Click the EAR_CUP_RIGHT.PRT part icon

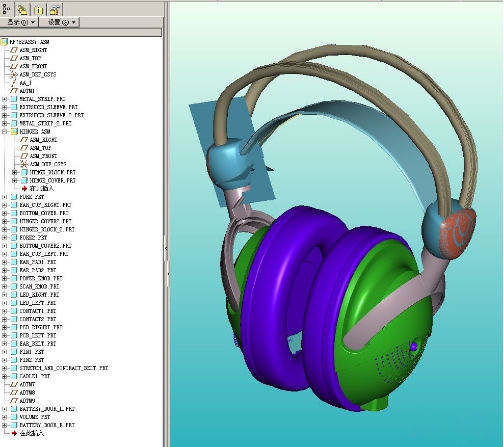pyautogui.click(x=14, y=205)
